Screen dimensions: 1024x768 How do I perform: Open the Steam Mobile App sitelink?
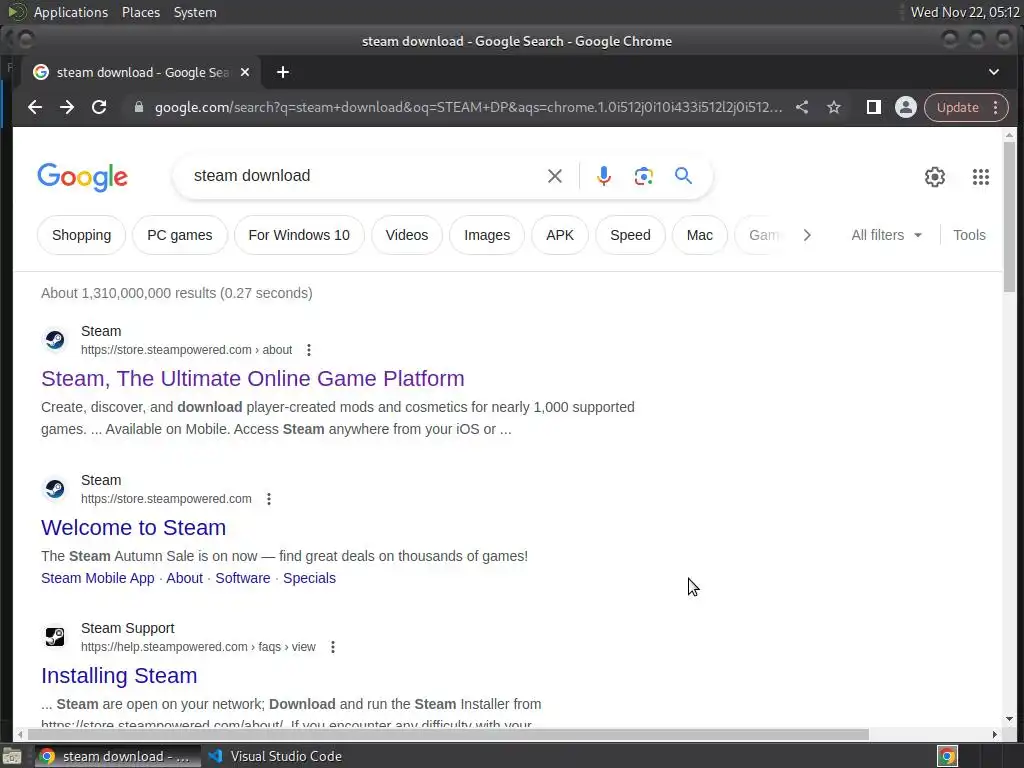point(98,579)
